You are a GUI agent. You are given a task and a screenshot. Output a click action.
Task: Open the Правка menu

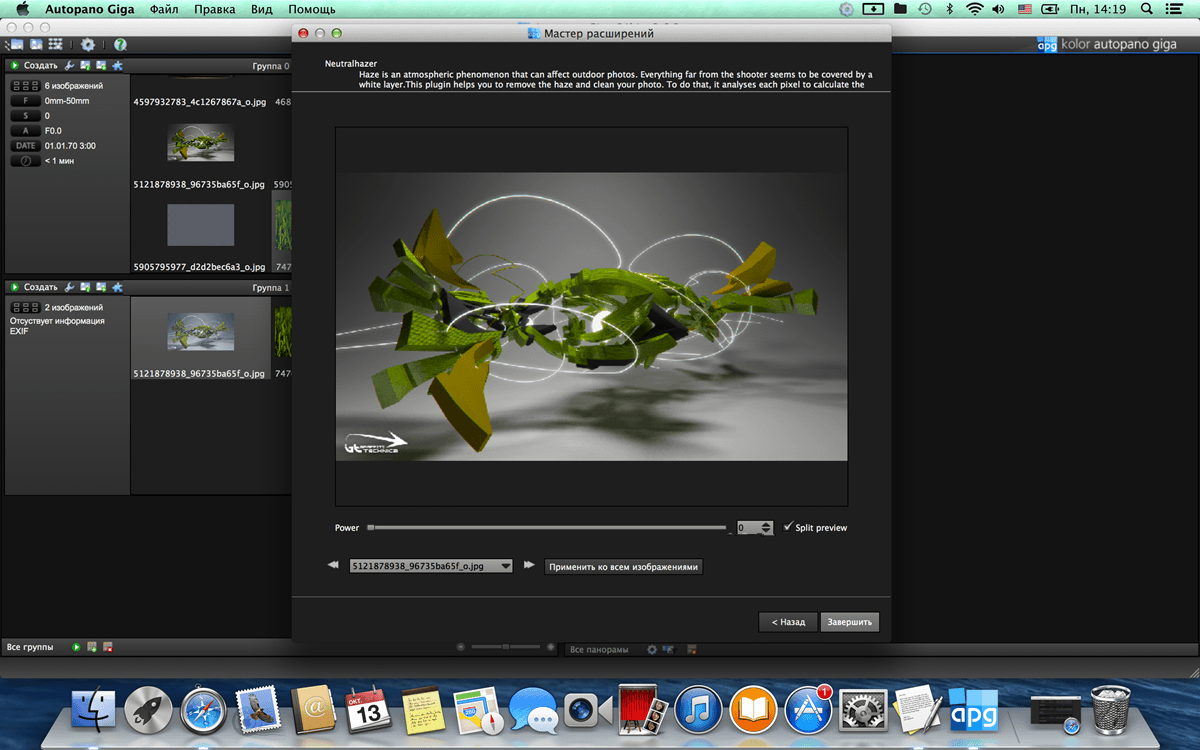click(x=215, y=9)
